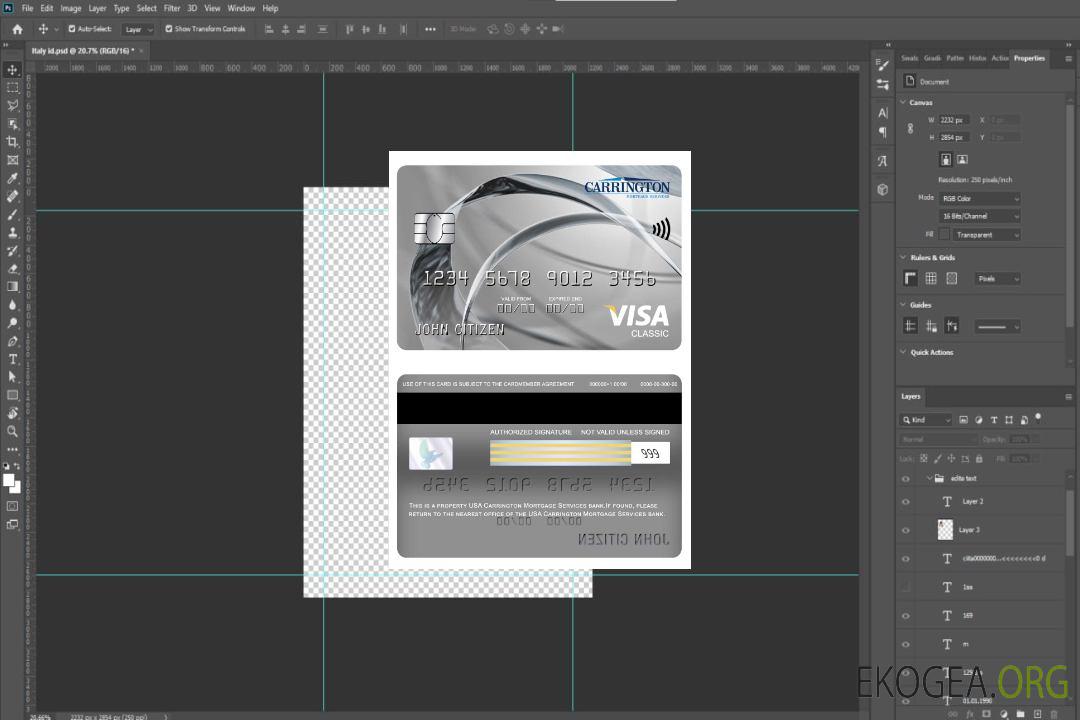The width and height of the screenshot is (1080, 720).
Task: Open the Mode 'RGB Color' dropdown
Action: (979, 198)
